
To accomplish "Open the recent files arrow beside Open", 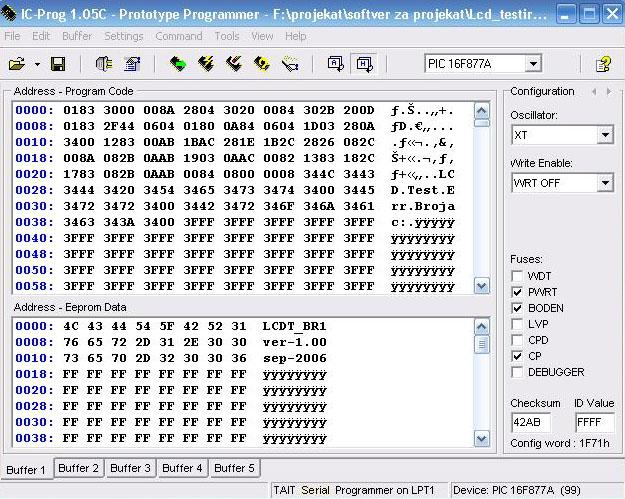I will point(37,64).
